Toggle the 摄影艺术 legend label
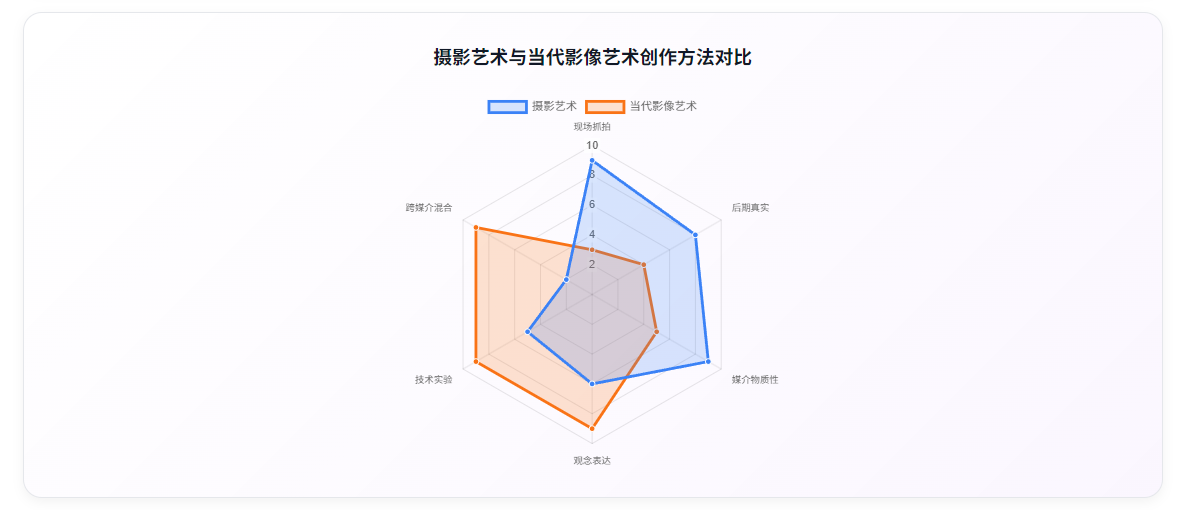The height and width of the screenshot is (510, 1191). (554, 106)
